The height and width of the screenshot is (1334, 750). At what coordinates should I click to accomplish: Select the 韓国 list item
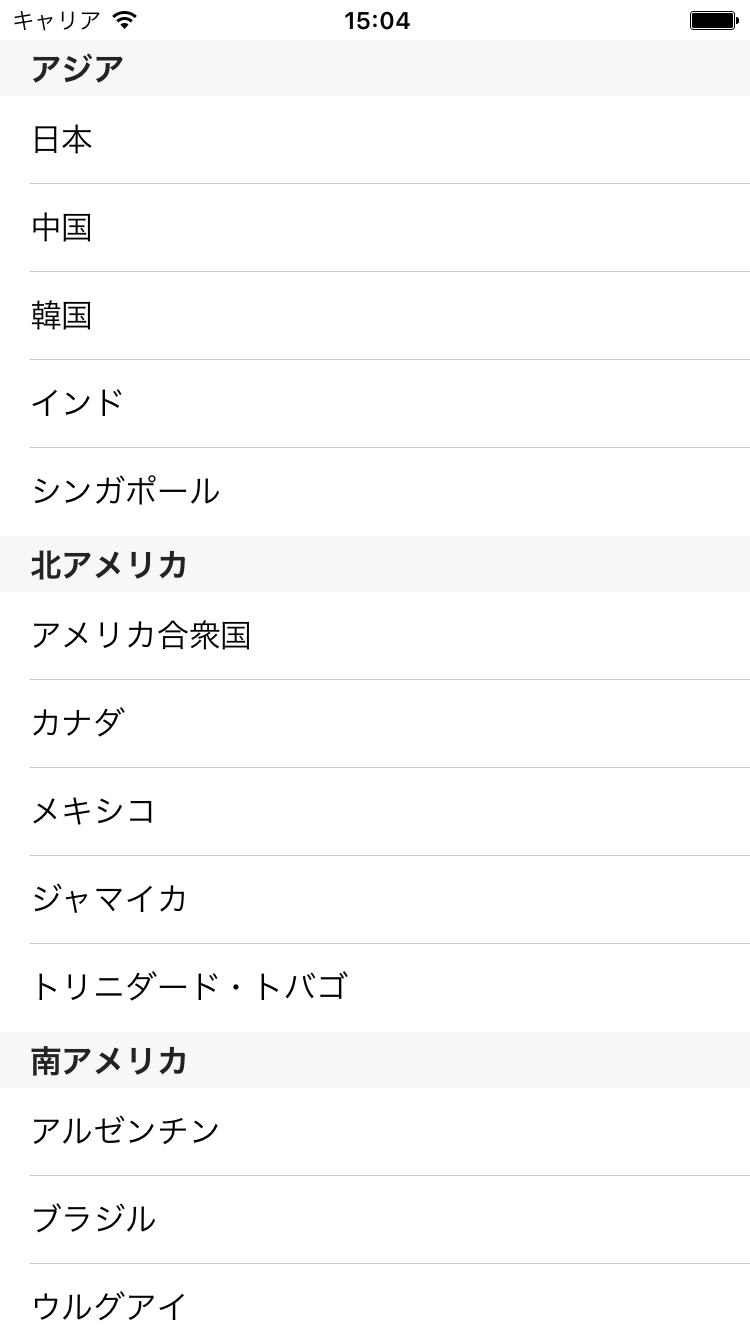62,316
